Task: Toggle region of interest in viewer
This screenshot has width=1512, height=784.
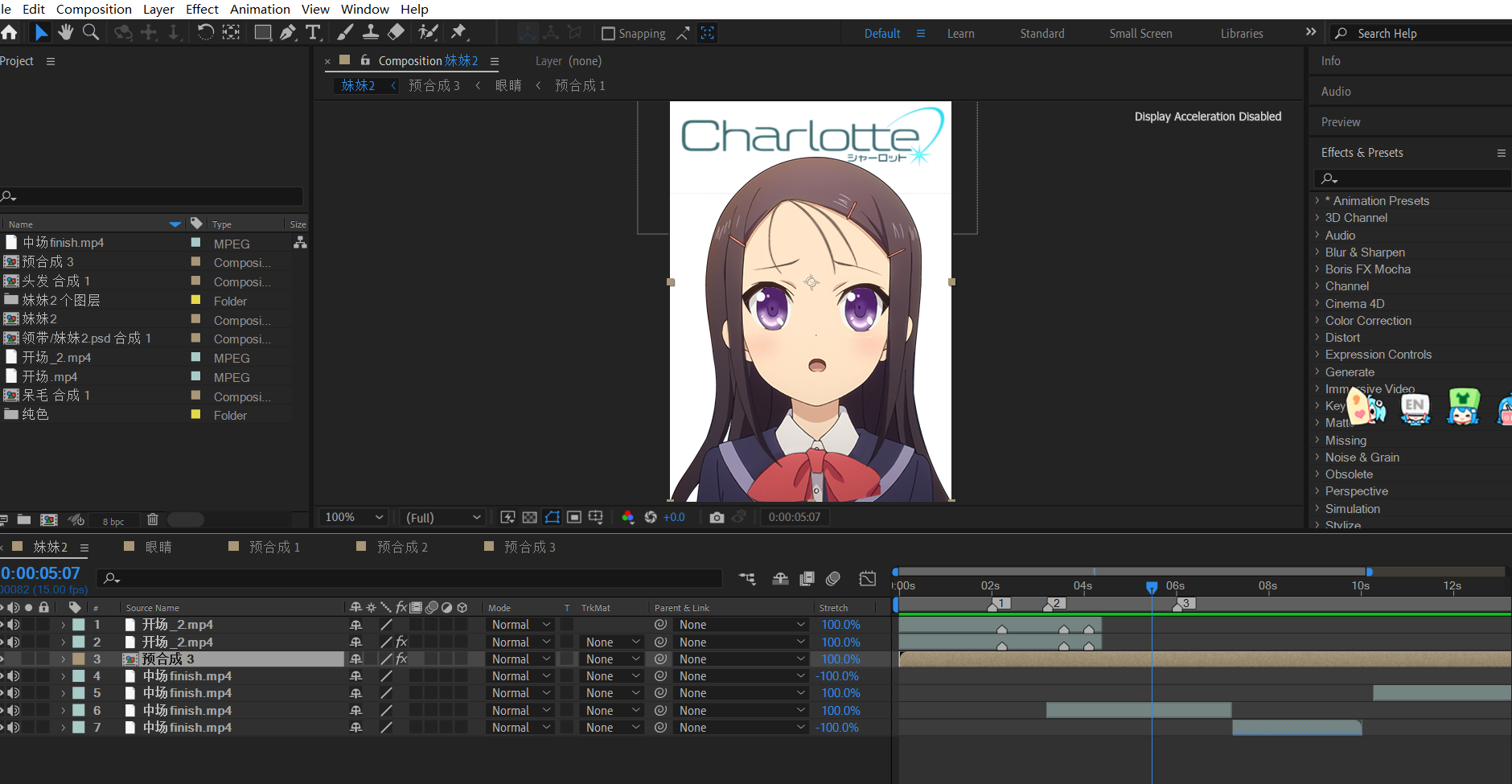Action: [x=573, y=517]
